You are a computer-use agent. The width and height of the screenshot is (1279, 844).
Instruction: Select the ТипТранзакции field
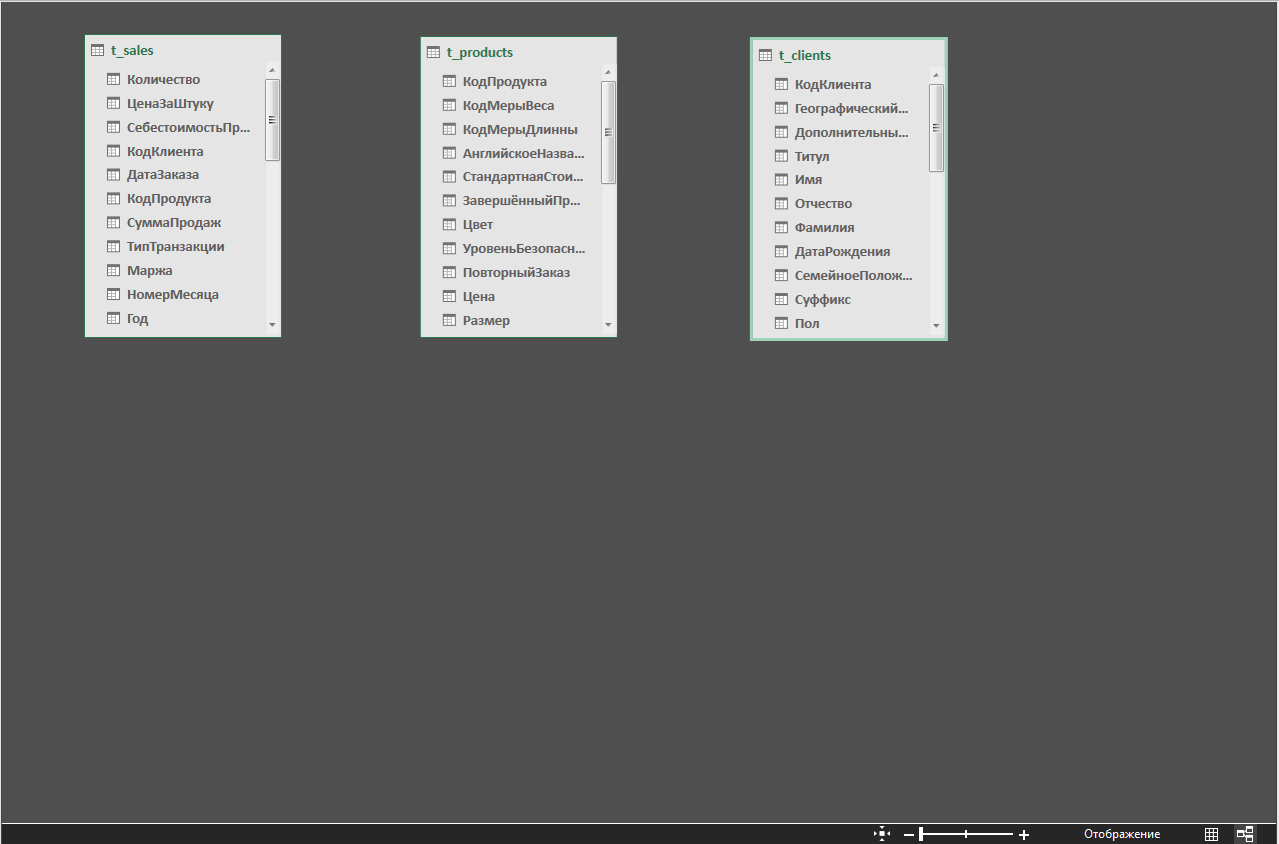point(176,247)
